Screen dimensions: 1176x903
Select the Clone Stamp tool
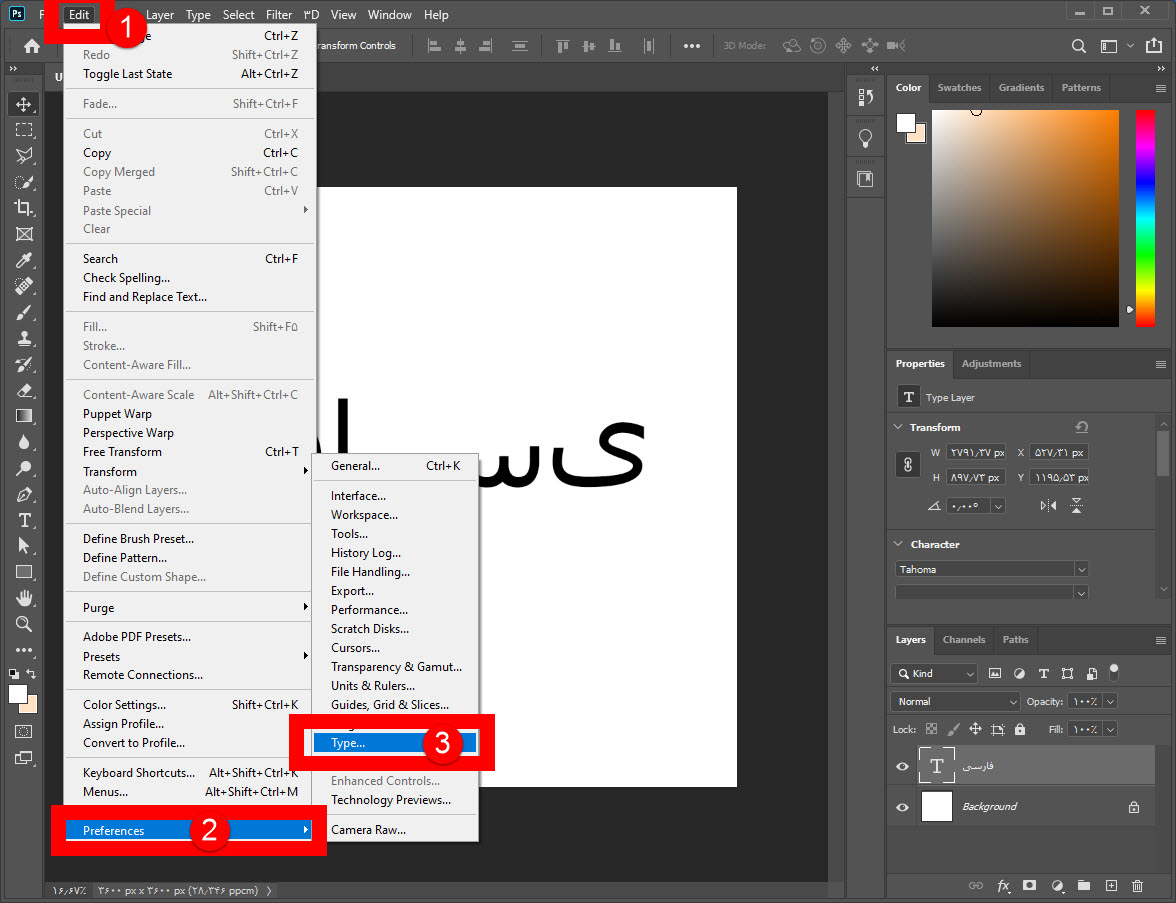pyautogui.click(x=24, y=338)
